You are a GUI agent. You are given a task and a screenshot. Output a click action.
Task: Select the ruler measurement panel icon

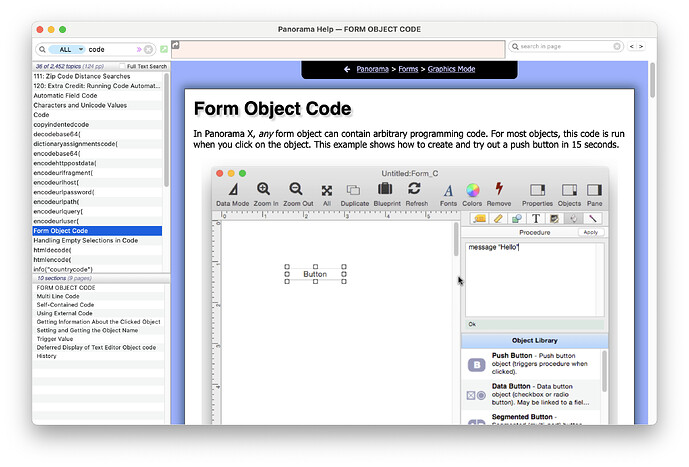pos(498,218)
